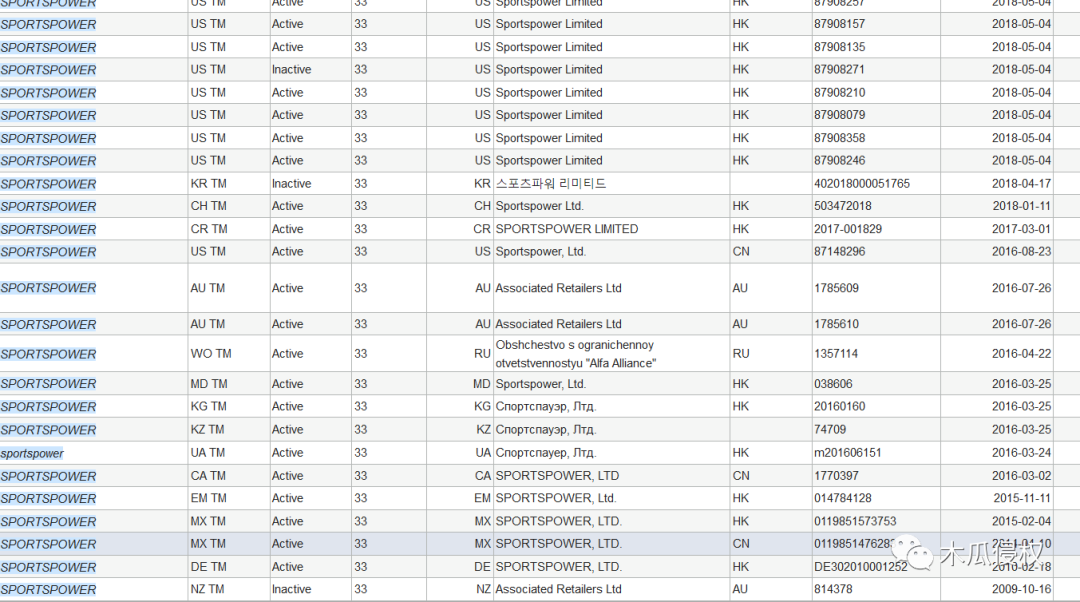Select the date 2018-01-11

coord(1021,206)
